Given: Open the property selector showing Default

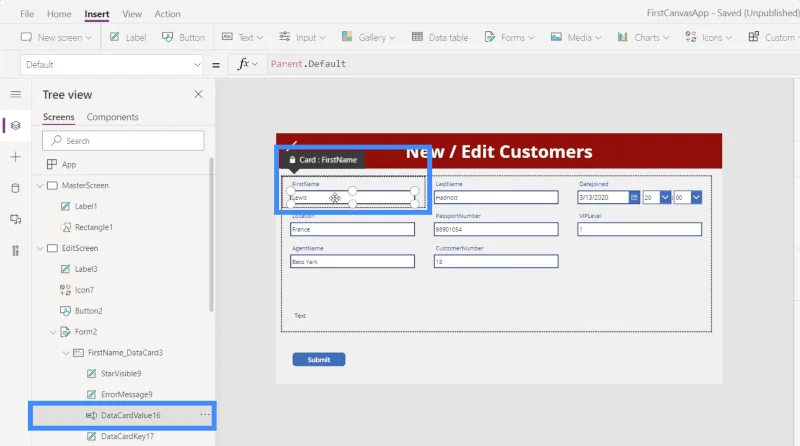Looking at the screenshot, I should 111,65.
